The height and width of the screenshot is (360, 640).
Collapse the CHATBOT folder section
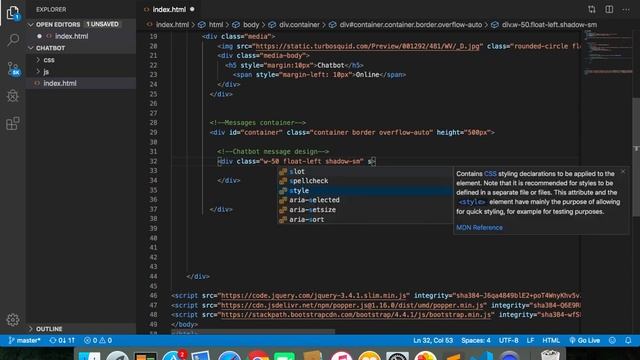click(81, 48)
